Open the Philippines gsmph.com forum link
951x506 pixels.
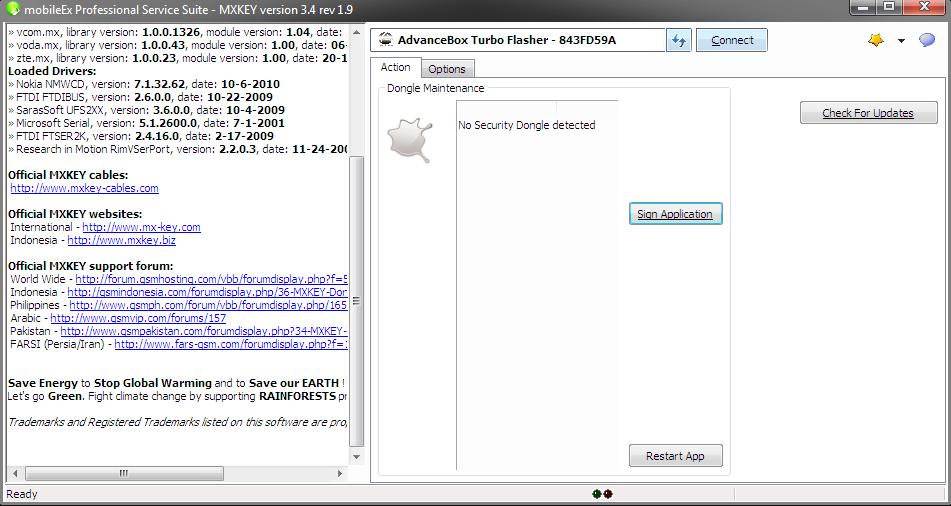[208, 305]
